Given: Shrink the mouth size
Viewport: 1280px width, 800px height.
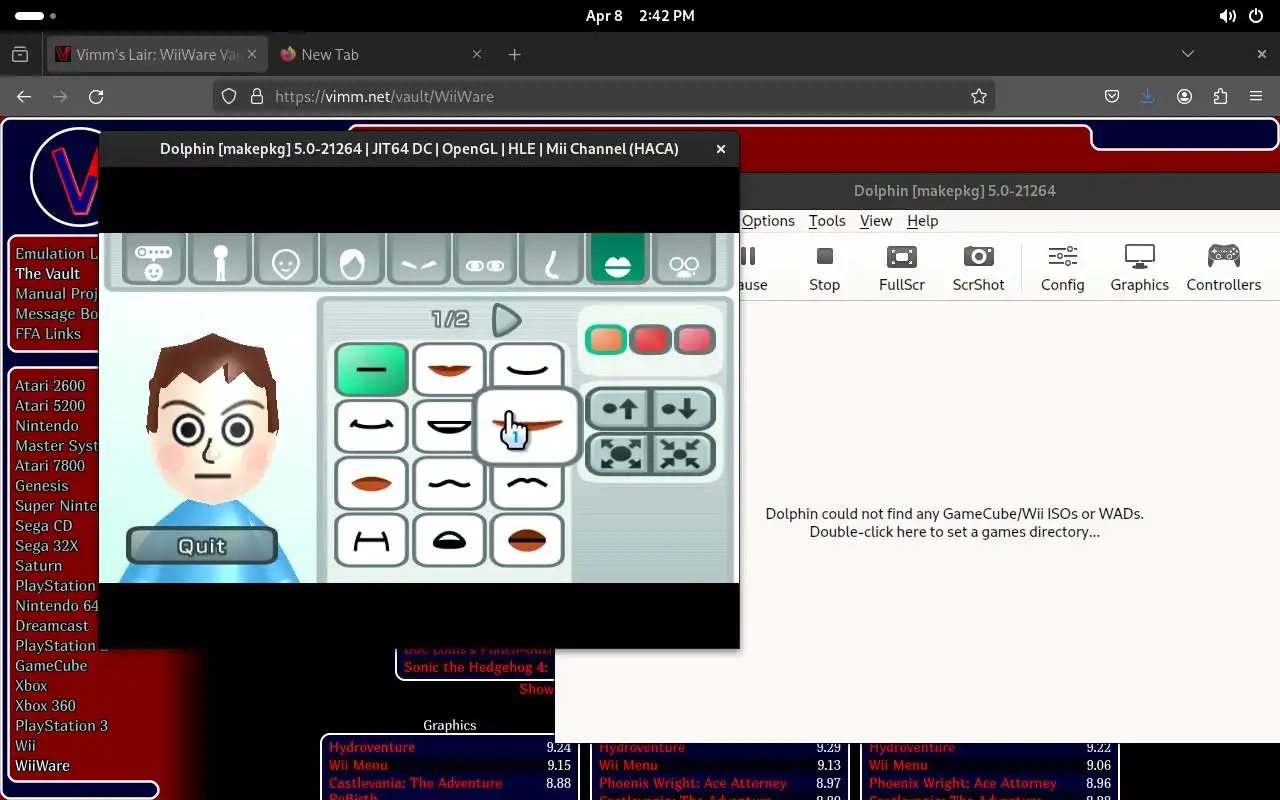Looking at the screenshot, I should [x=683, y=454].
